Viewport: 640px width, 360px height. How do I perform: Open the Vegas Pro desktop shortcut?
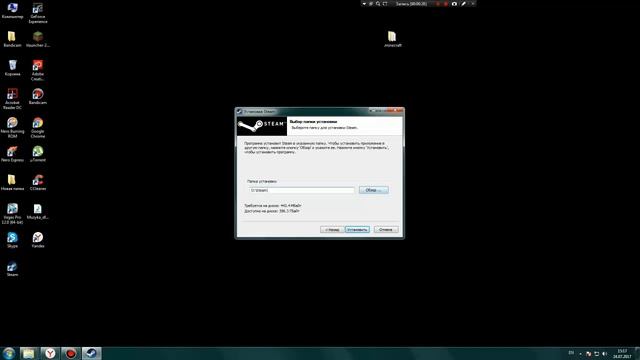click(12, 213)
